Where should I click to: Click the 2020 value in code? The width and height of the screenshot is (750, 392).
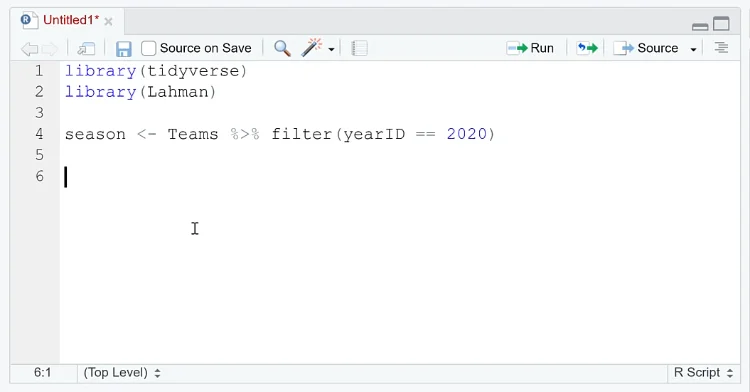pos(466,134)
